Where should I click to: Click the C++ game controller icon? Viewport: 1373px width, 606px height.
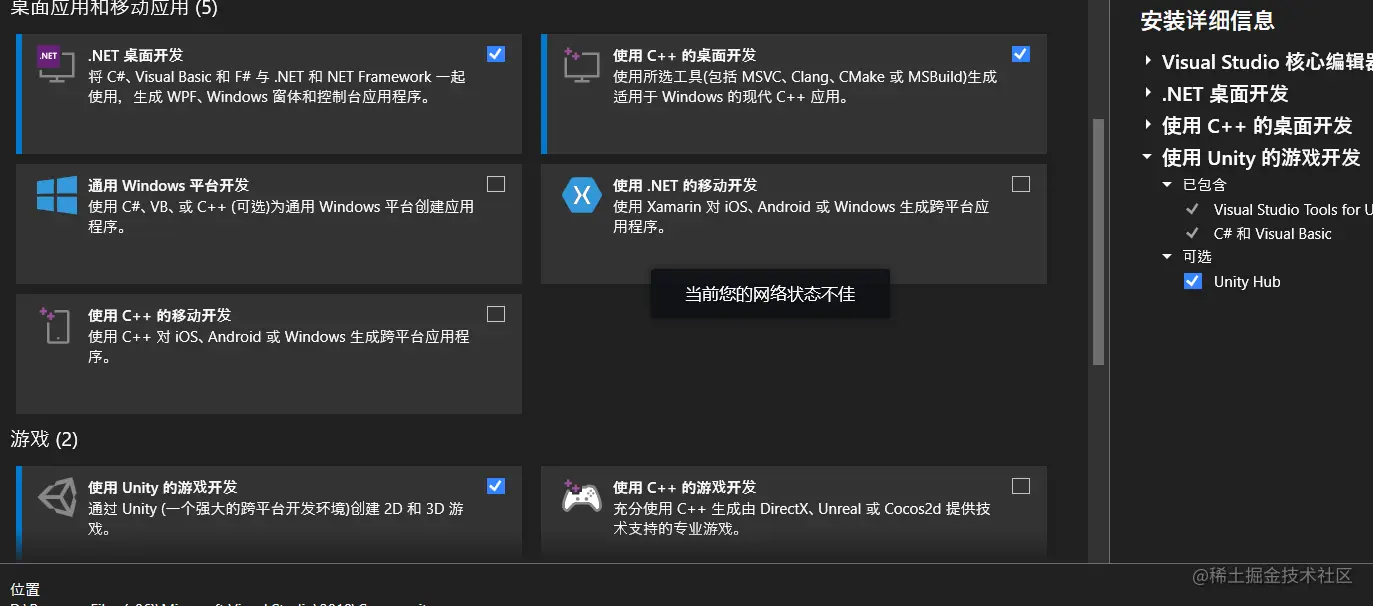581,495
